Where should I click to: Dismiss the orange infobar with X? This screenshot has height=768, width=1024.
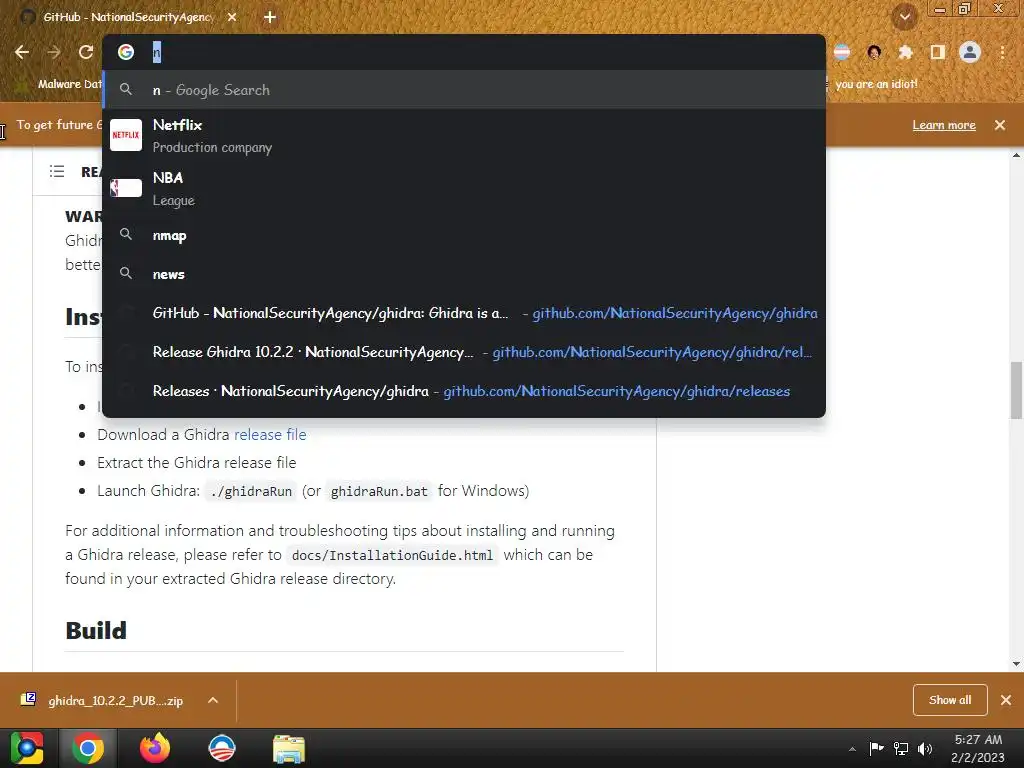(1000, 125)
